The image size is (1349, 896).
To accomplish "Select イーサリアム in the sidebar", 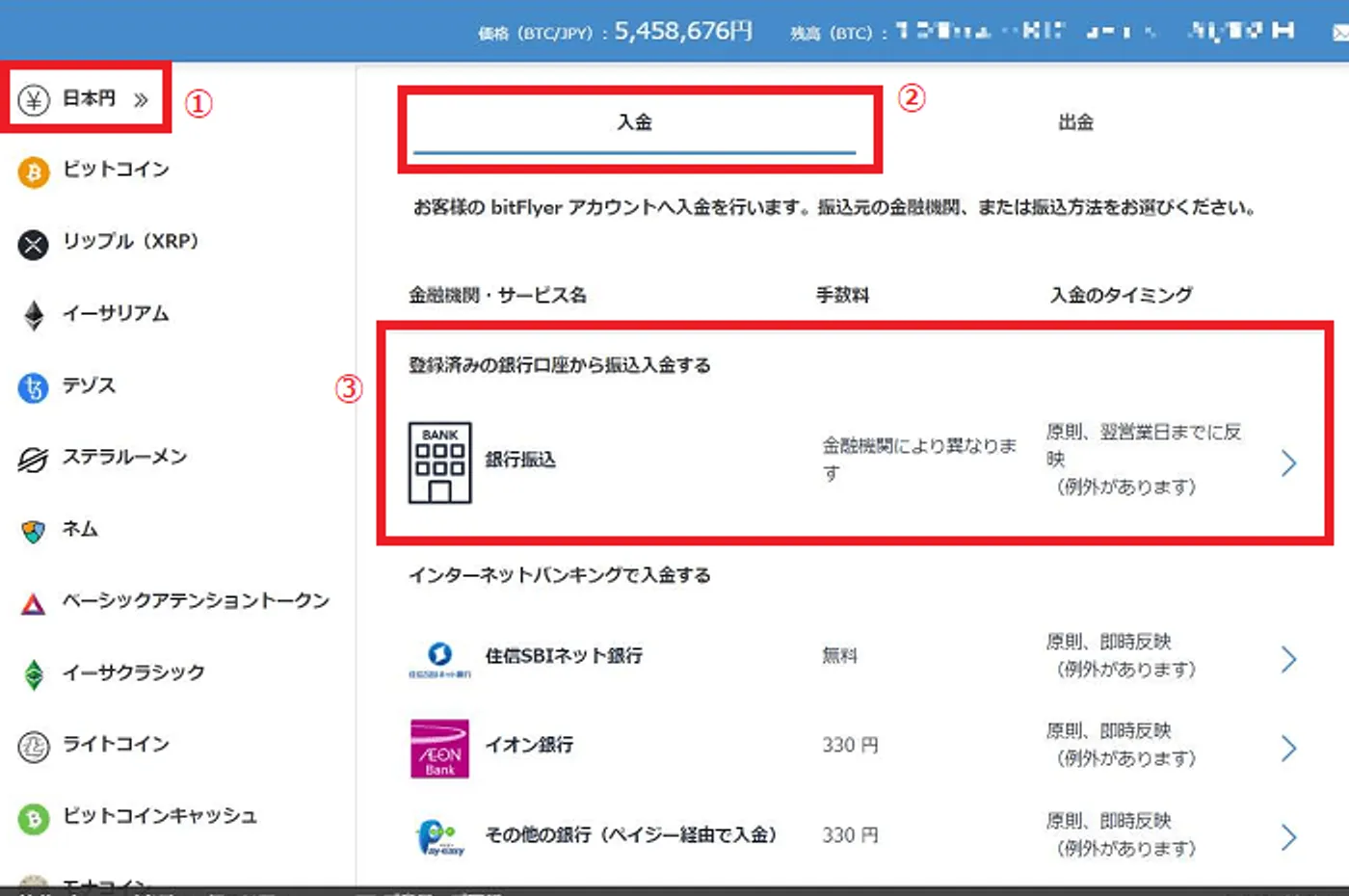I will point(116,314).
